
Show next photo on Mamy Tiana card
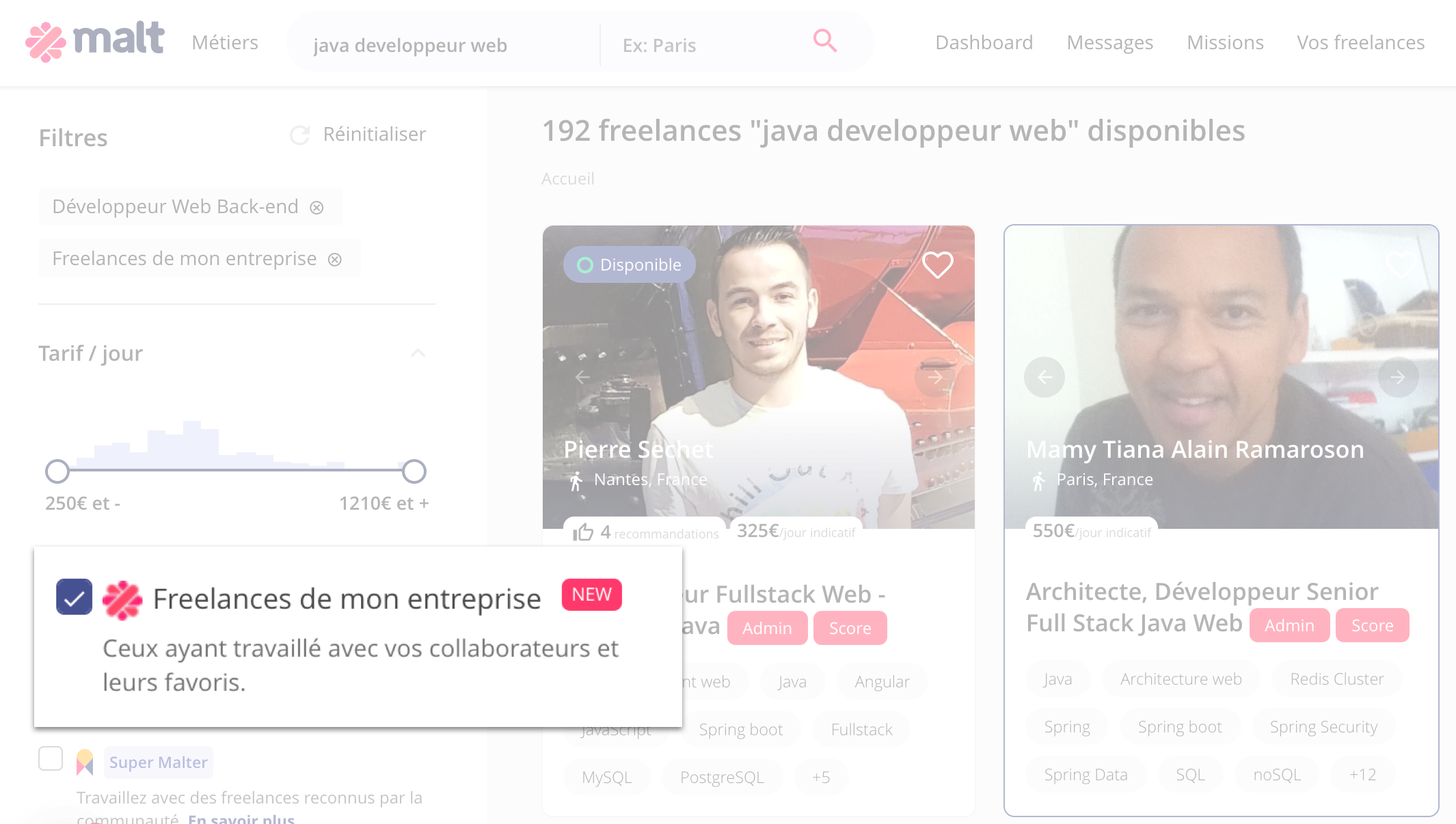tap(1398, 377)
